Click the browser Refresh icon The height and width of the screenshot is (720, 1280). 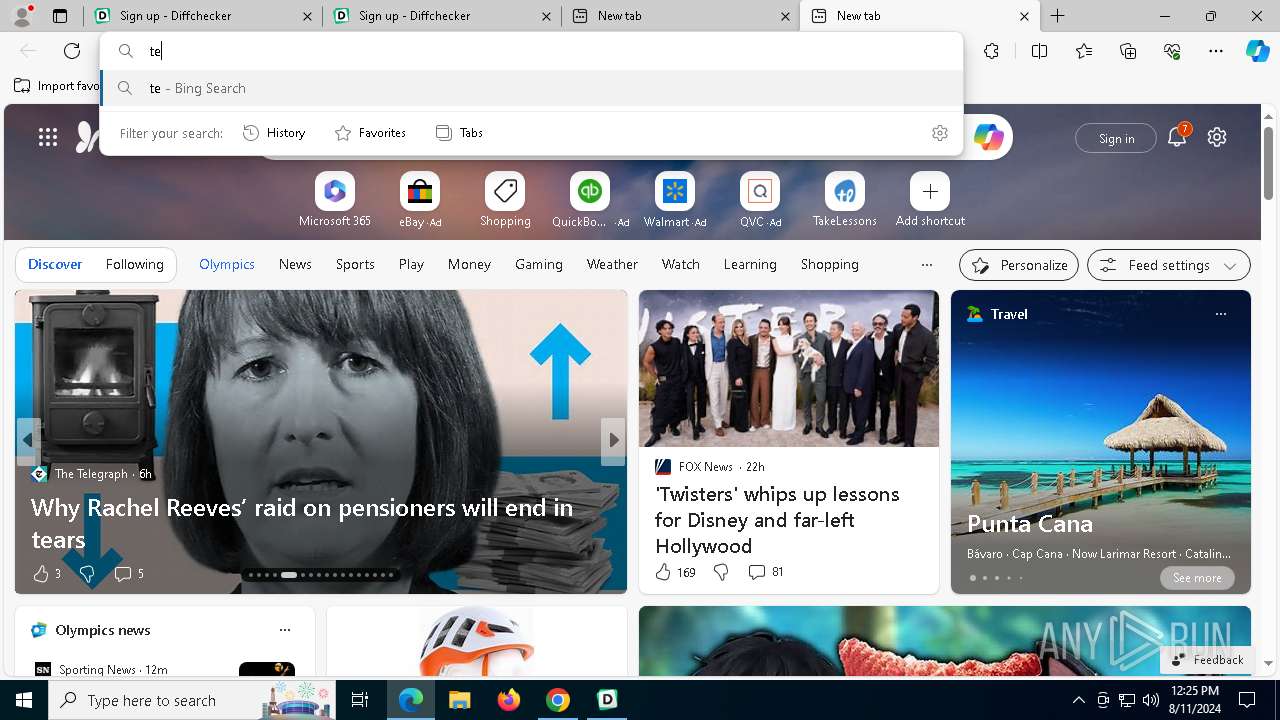[72, 51]
